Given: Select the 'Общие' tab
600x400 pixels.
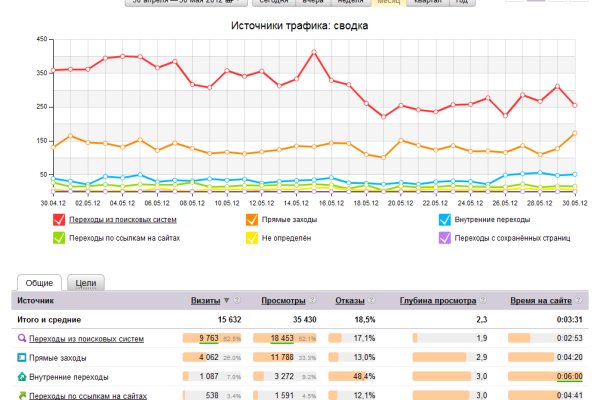Looking at the screenshot, I should [x=37, y=283].
